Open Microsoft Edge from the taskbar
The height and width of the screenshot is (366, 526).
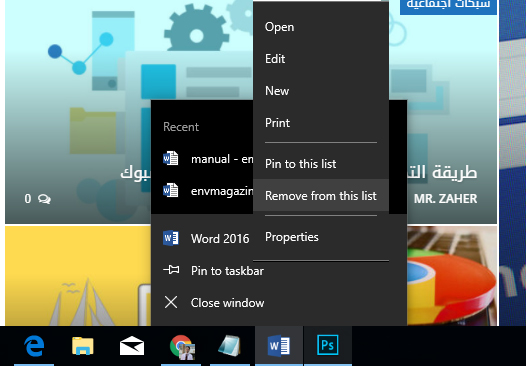click(x=34, y=346)
